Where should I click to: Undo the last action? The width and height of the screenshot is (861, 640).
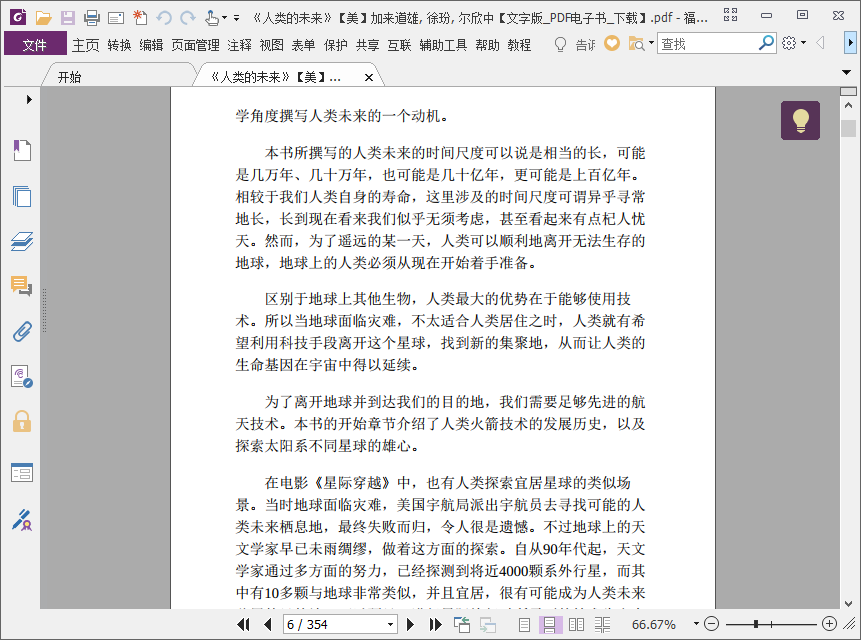click(x=164, y=18)
